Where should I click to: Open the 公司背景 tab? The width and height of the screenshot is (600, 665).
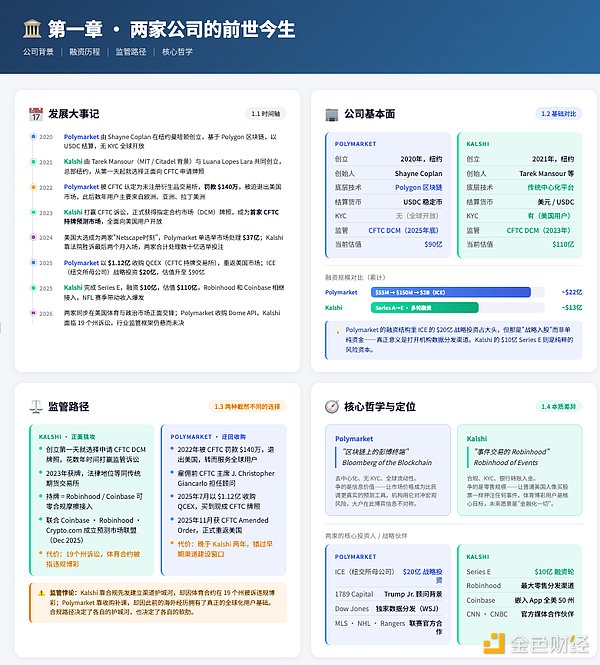coord(39,51)
